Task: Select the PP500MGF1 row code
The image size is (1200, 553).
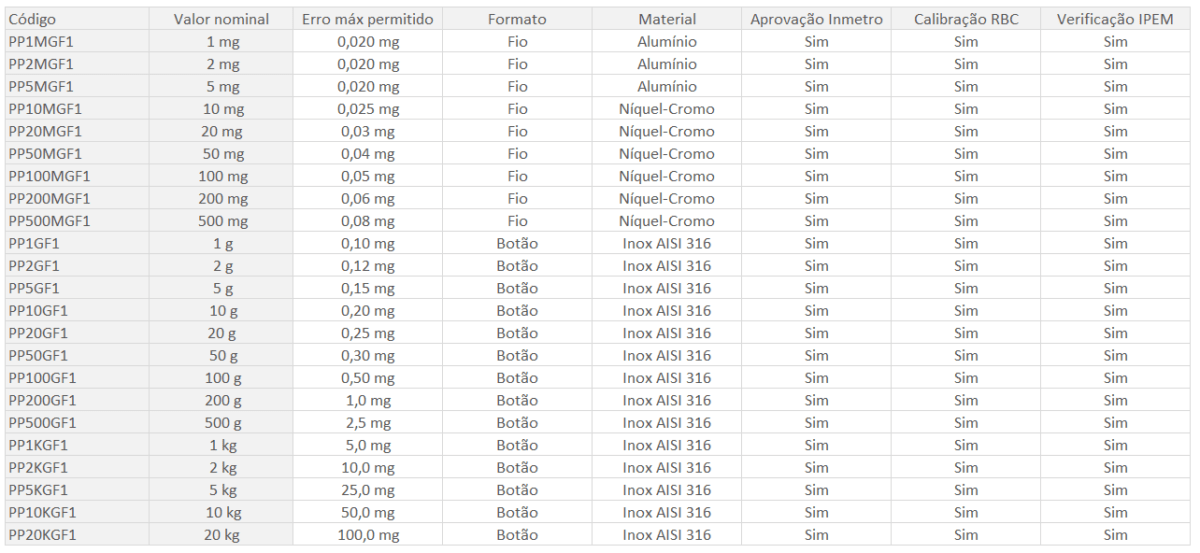Action: (x=49, y=221)
